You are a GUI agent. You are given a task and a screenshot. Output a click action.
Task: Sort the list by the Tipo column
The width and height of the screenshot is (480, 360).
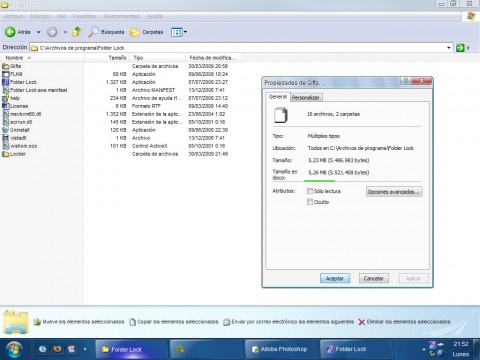click(x=157, y=58)
